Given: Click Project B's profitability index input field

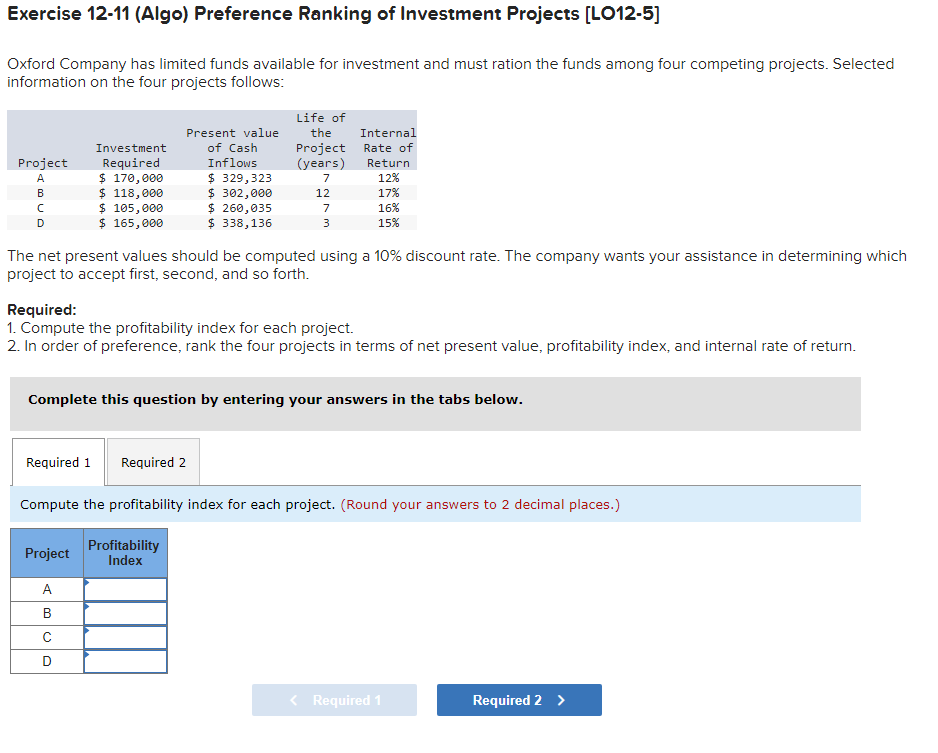Looking at the screenshot, I should [x=128, y=613].
